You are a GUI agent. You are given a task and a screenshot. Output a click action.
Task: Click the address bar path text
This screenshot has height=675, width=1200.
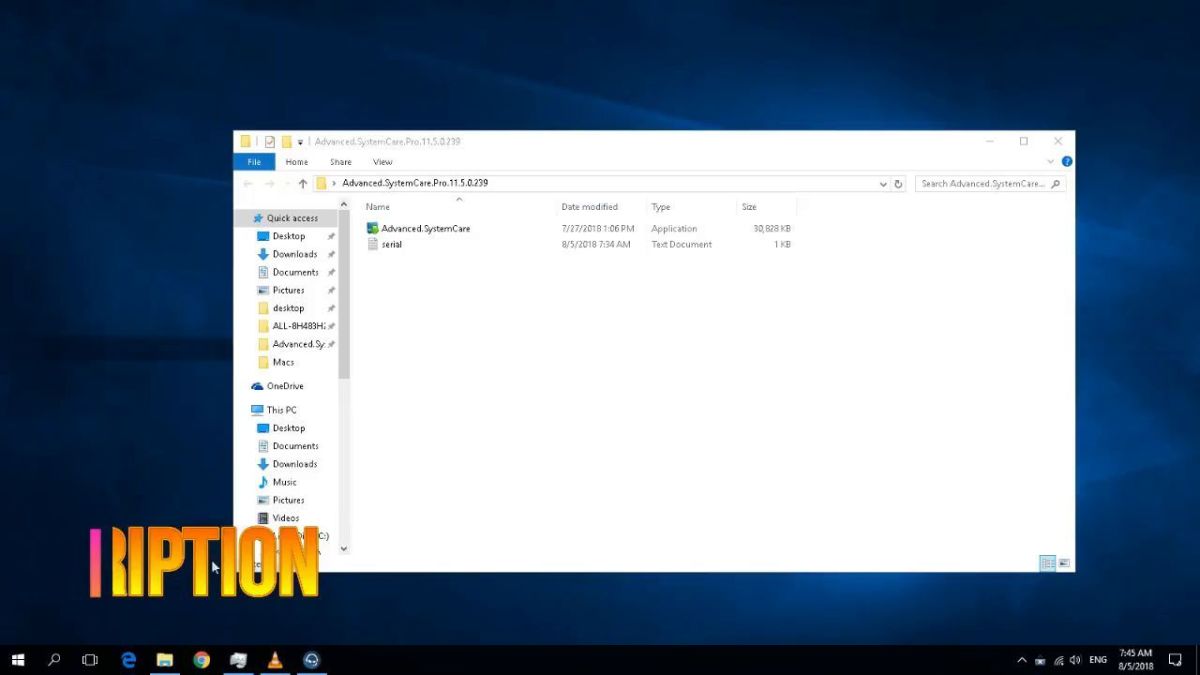click(415, 184)
